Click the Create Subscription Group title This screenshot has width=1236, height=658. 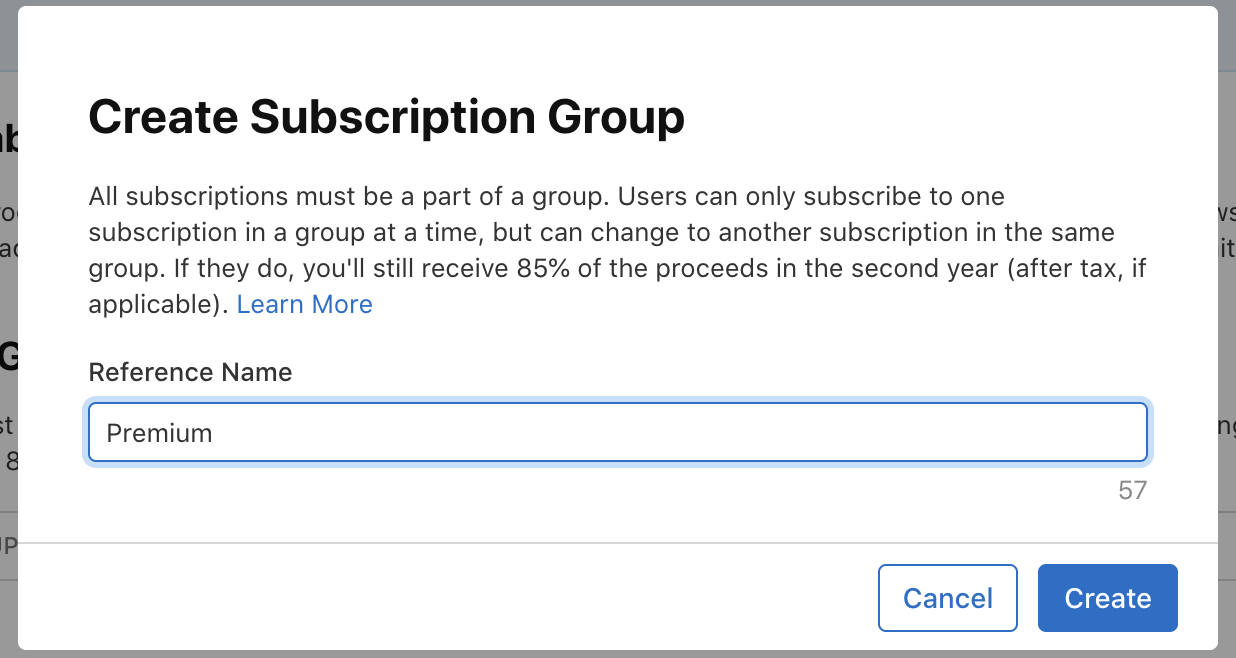pyautogui.click(x=386, y=117)
